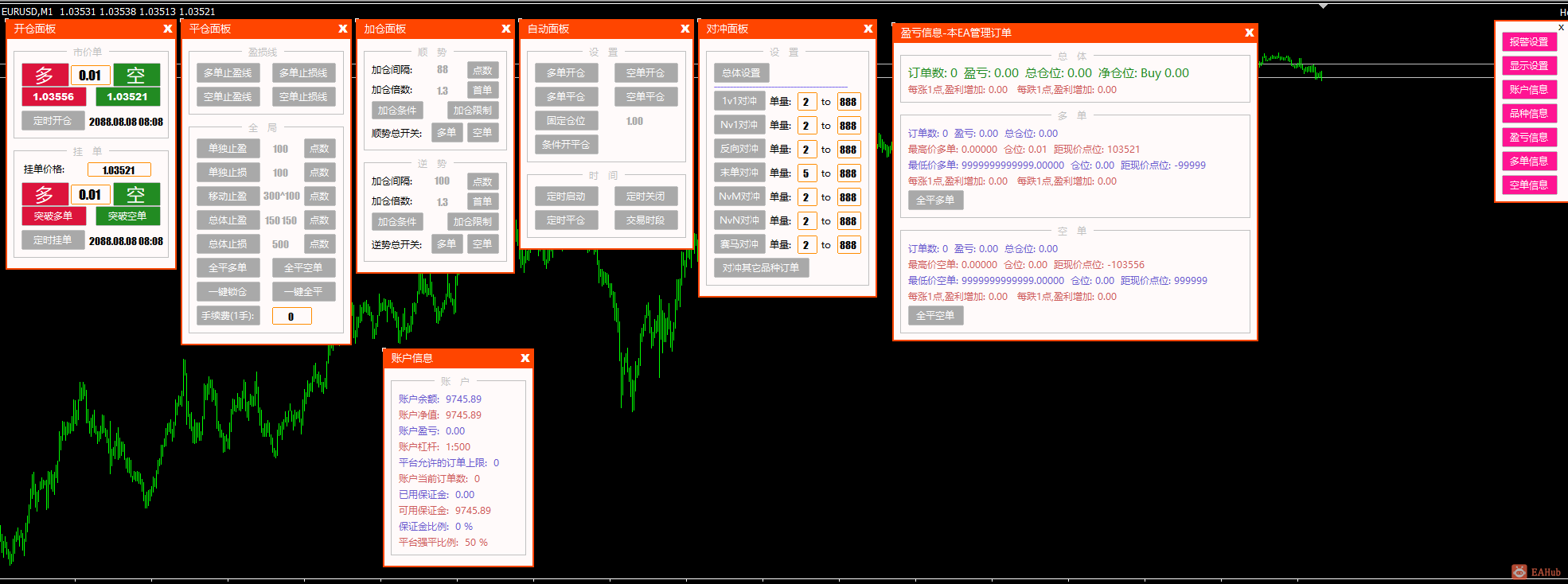Close the 账户信息 panel with its X
The width and height of the screenshot is (1568, 584).
coord(525,358)
